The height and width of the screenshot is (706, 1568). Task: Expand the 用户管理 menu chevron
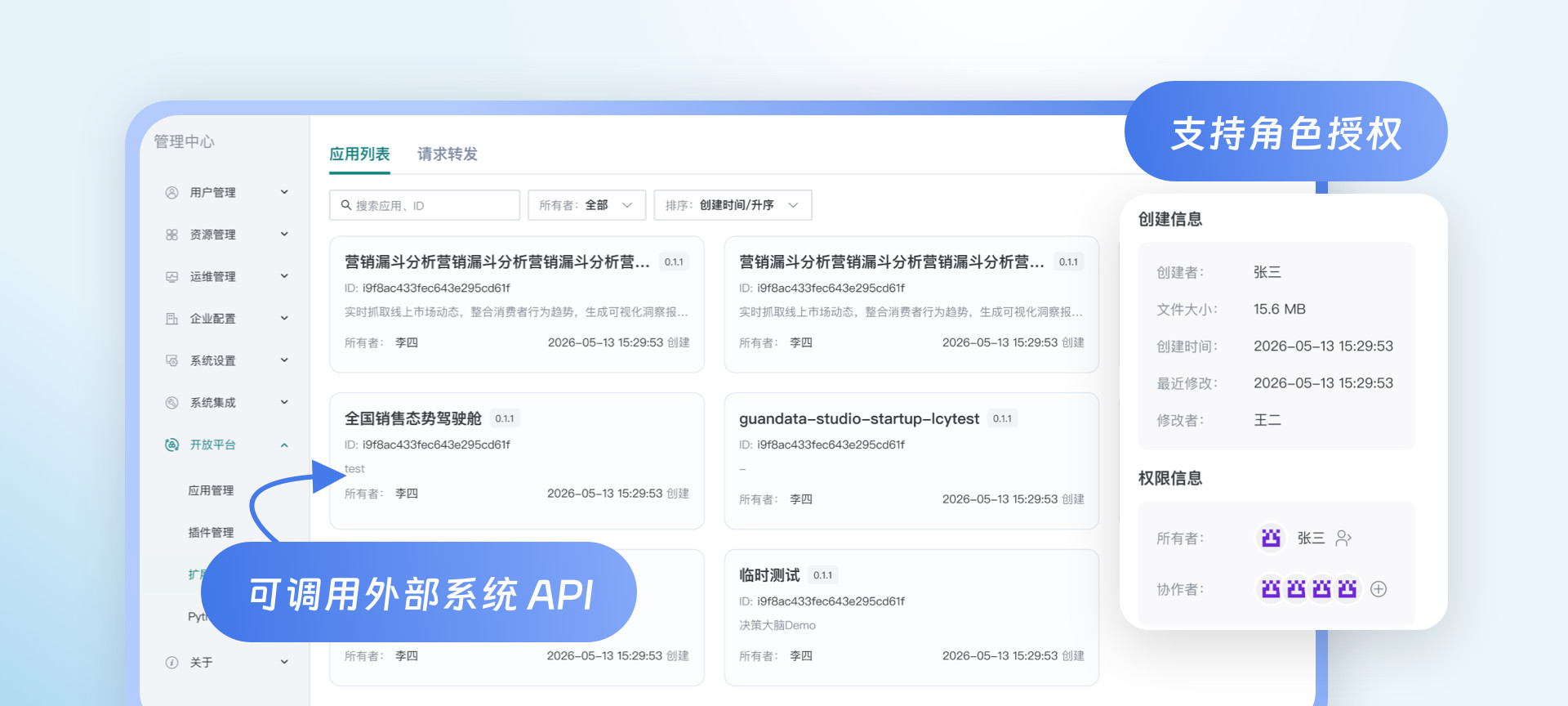[x=284, y=192]
